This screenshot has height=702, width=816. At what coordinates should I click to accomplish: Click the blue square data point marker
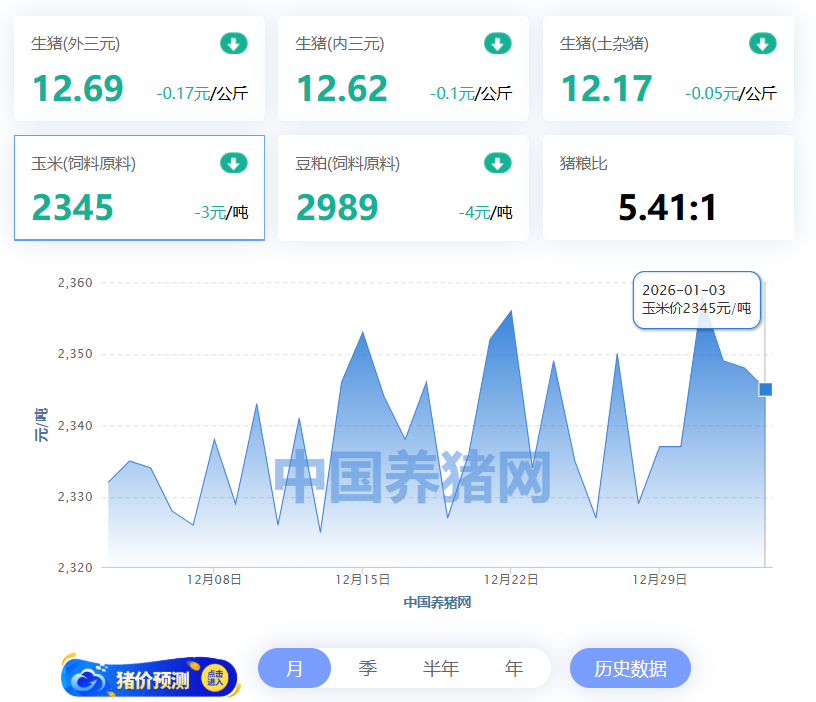765,389
